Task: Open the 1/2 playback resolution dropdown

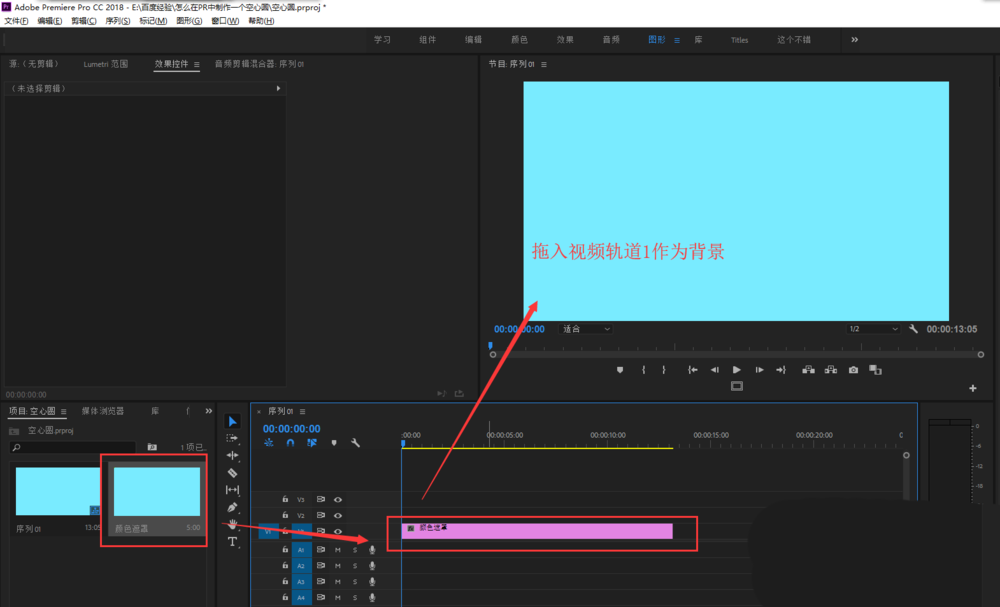Action: pyautogui.click(x=874, y=329)
